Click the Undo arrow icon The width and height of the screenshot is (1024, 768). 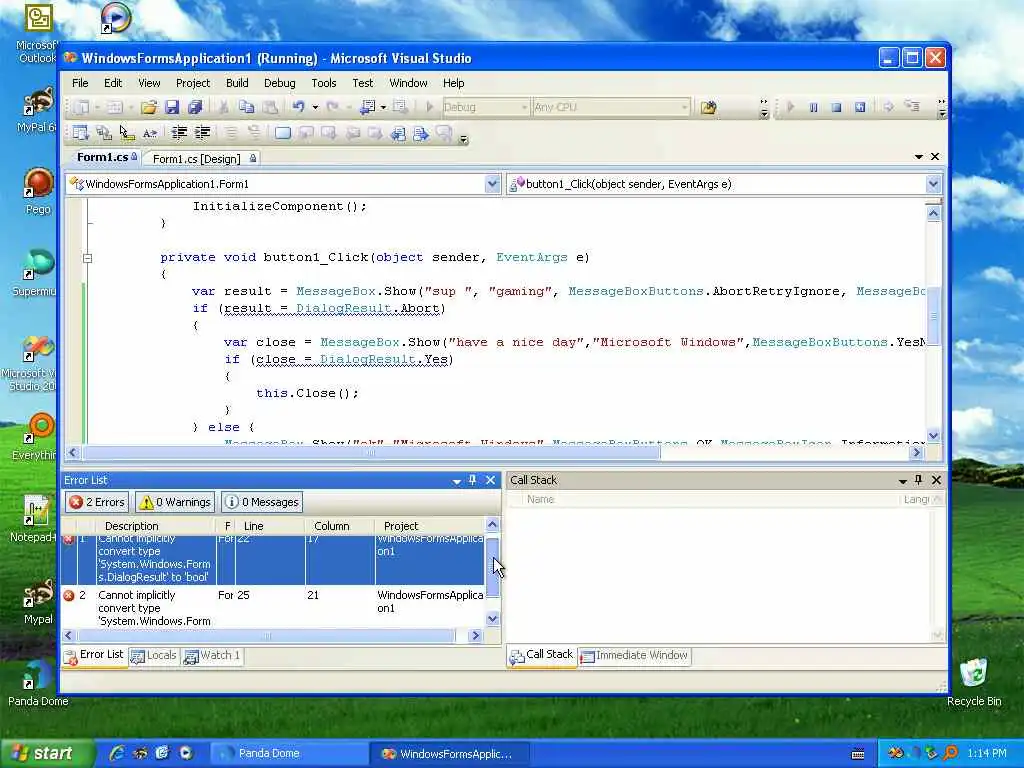tap(298, 107)
